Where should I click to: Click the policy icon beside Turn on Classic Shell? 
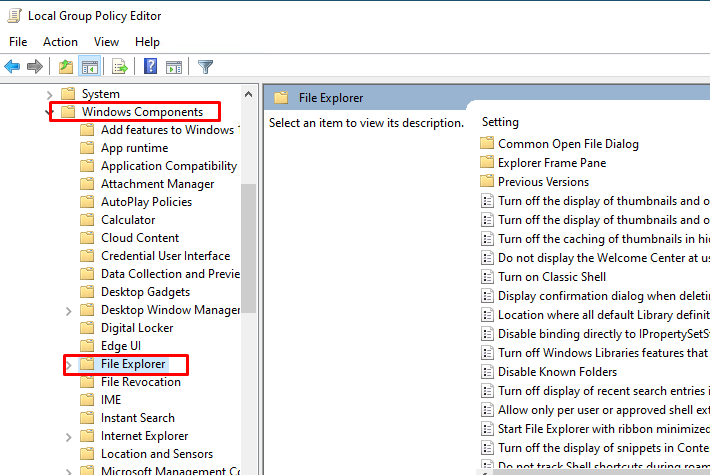487,277
